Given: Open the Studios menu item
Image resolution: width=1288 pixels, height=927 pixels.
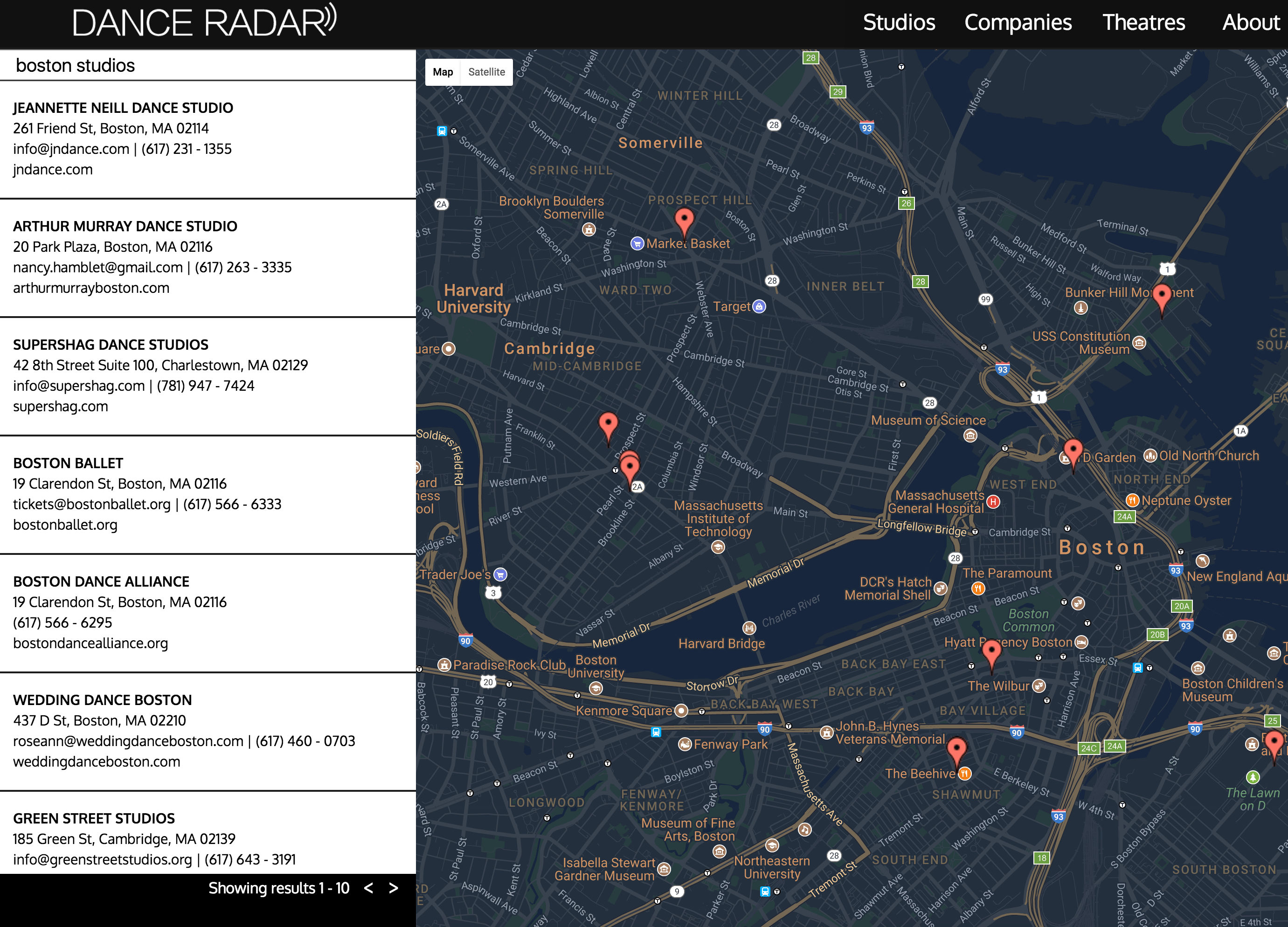Looking at the screenshot, I should pos(899,23).
